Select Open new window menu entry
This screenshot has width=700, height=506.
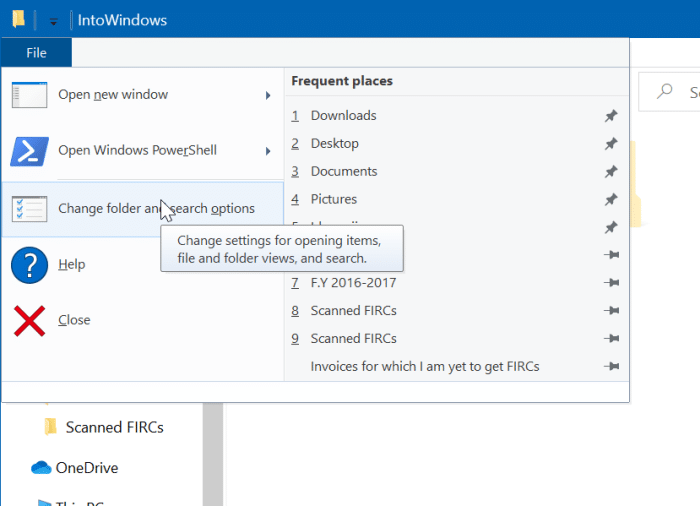point(142,95)
